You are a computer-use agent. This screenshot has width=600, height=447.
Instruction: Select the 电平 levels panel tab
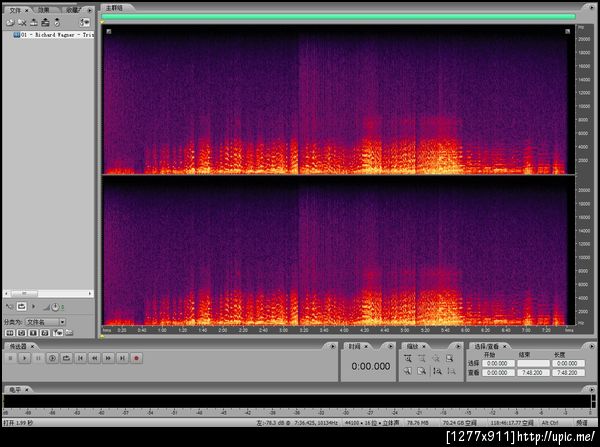[15, 390]
